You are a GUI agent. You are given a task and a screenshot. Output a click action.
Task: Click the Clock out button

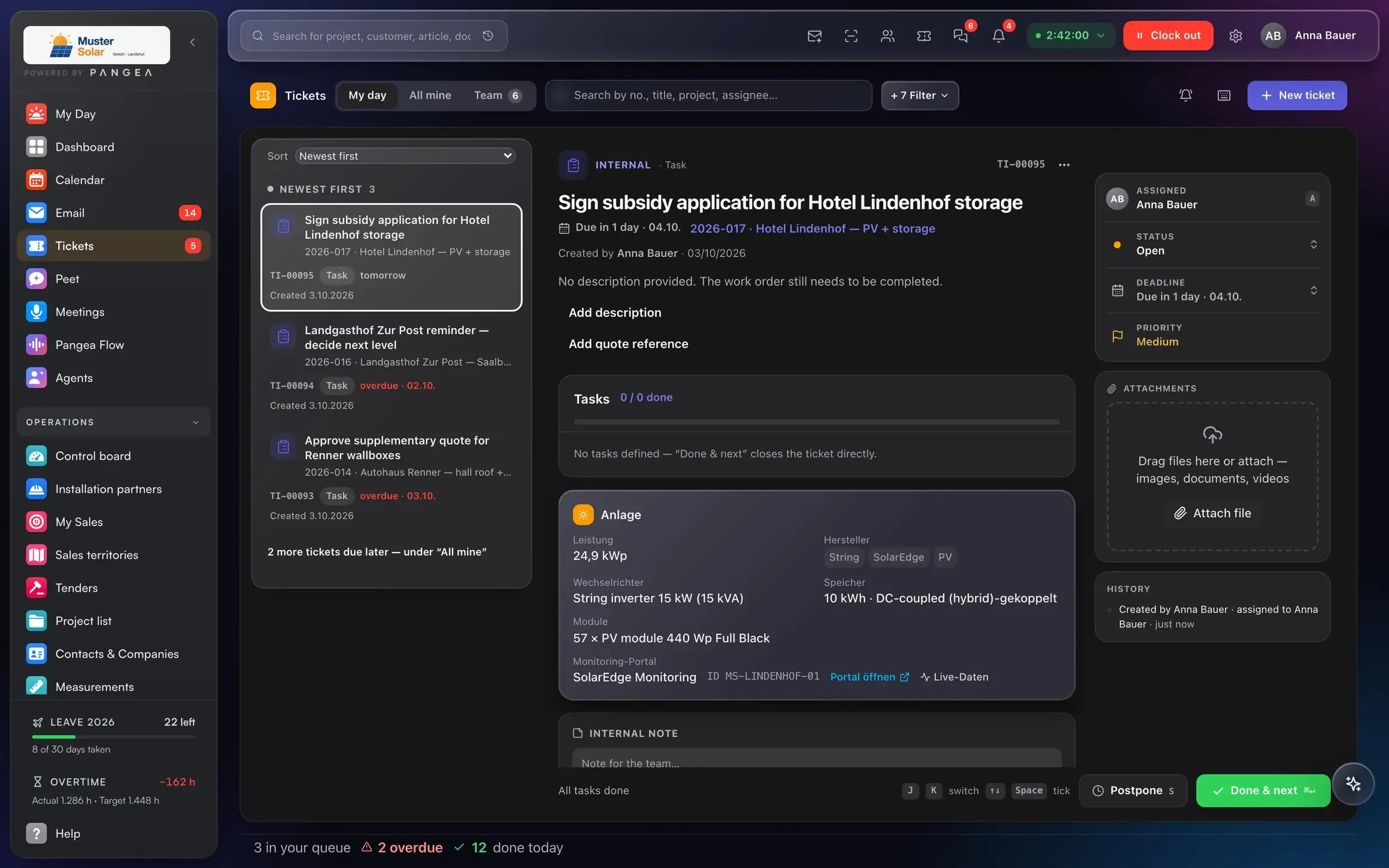(x=1168, y=35)
